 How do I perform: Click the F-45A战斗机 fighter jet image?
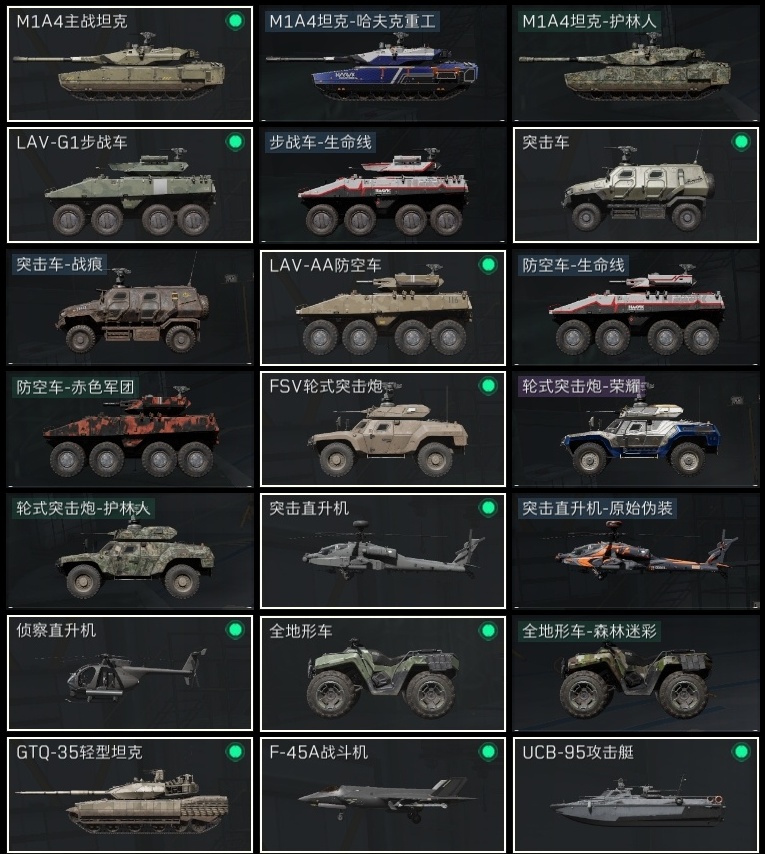point(388,799)
